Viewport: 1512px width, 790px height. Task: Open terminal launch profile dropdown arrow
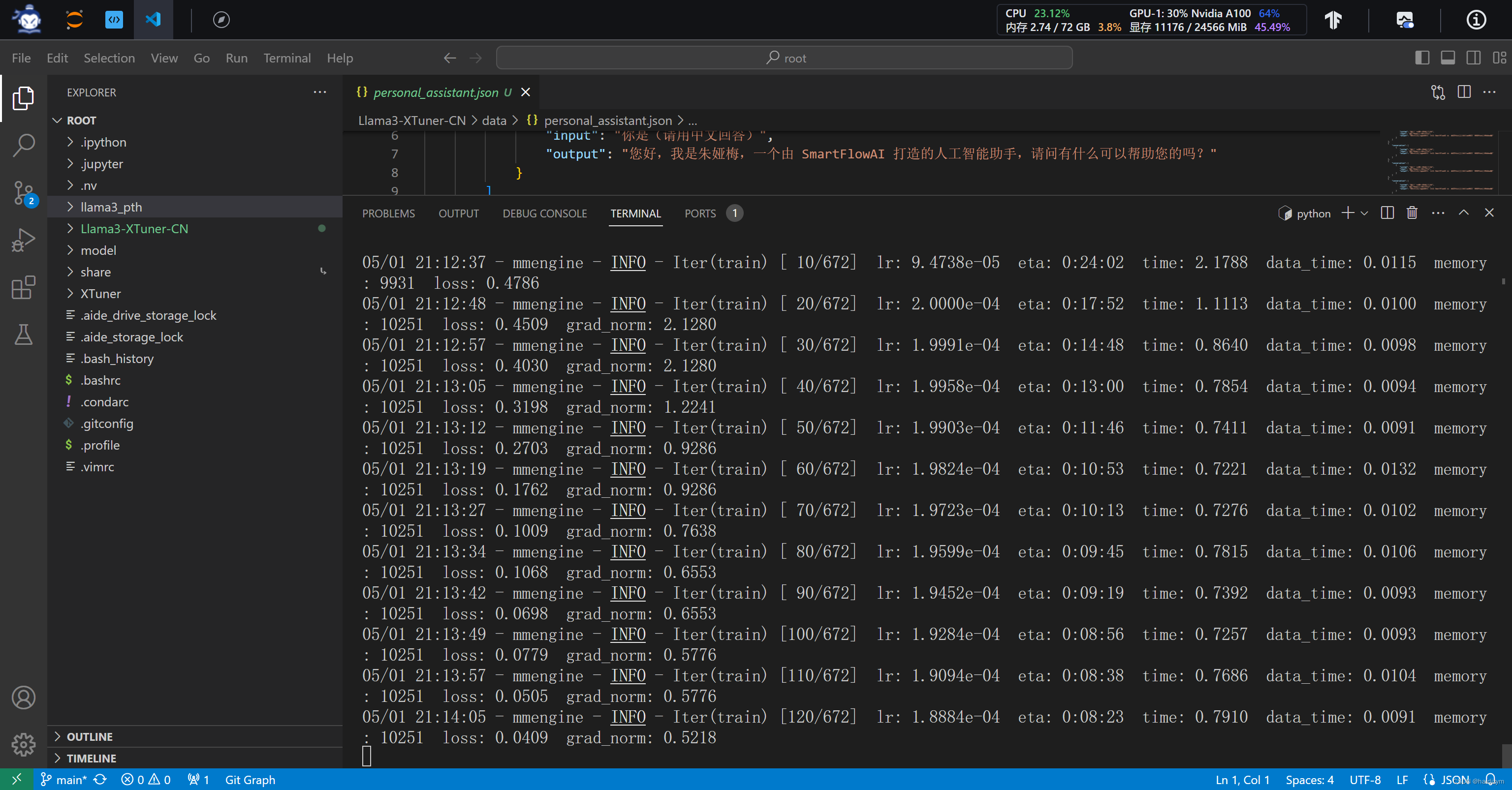pyautogui.click(x=1365, y=213)
